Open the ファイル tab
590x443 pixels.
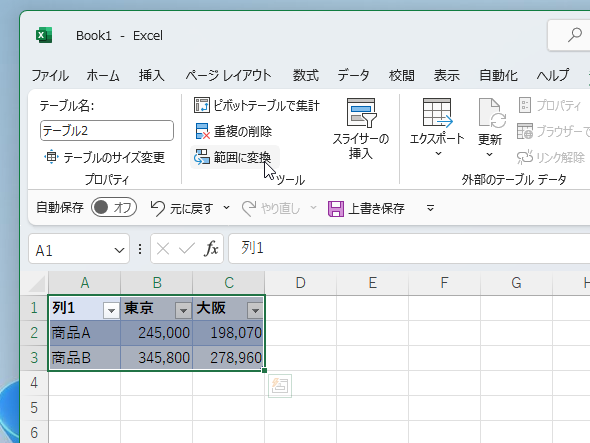[50, 76]
